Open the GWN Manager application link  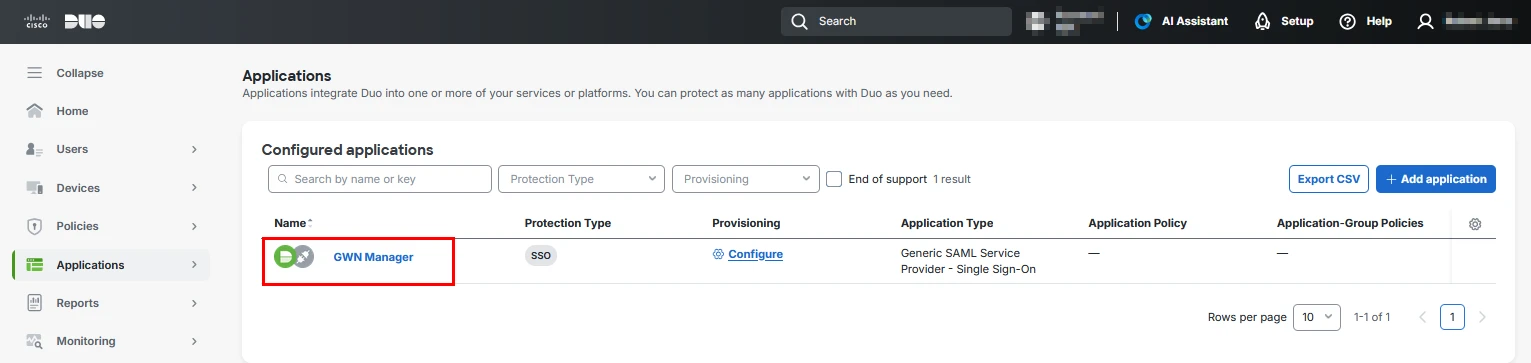(x=373, y=257)
